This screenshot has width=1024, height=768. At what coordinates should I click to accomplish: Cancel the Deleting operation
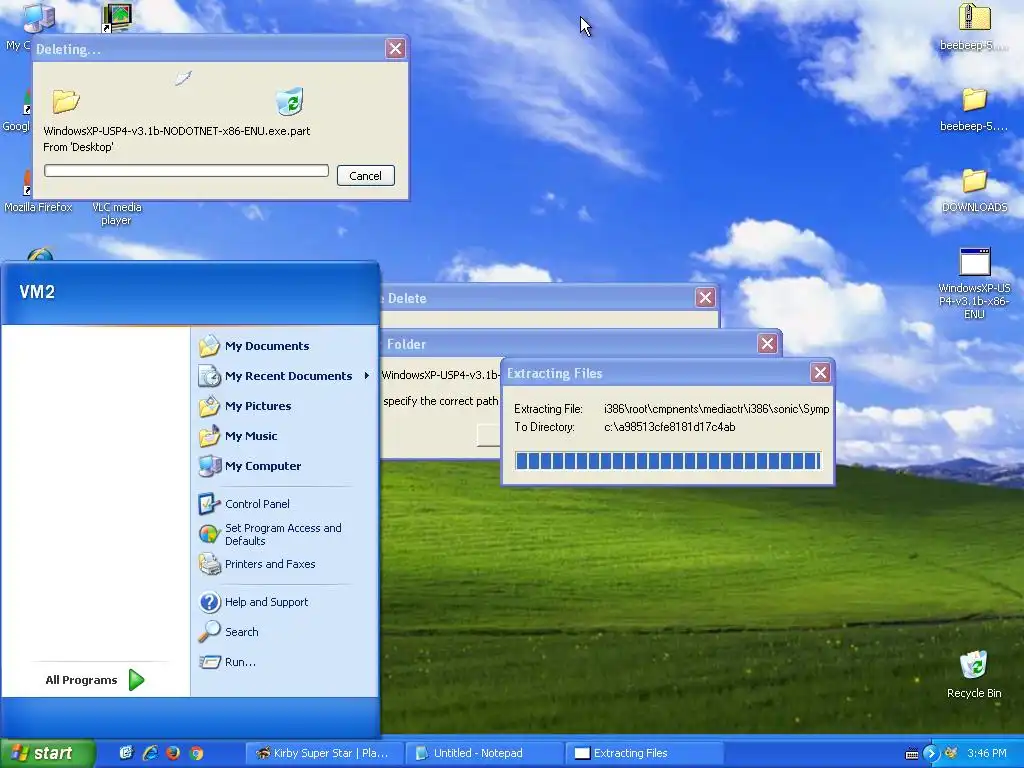(x=365, y=176)
